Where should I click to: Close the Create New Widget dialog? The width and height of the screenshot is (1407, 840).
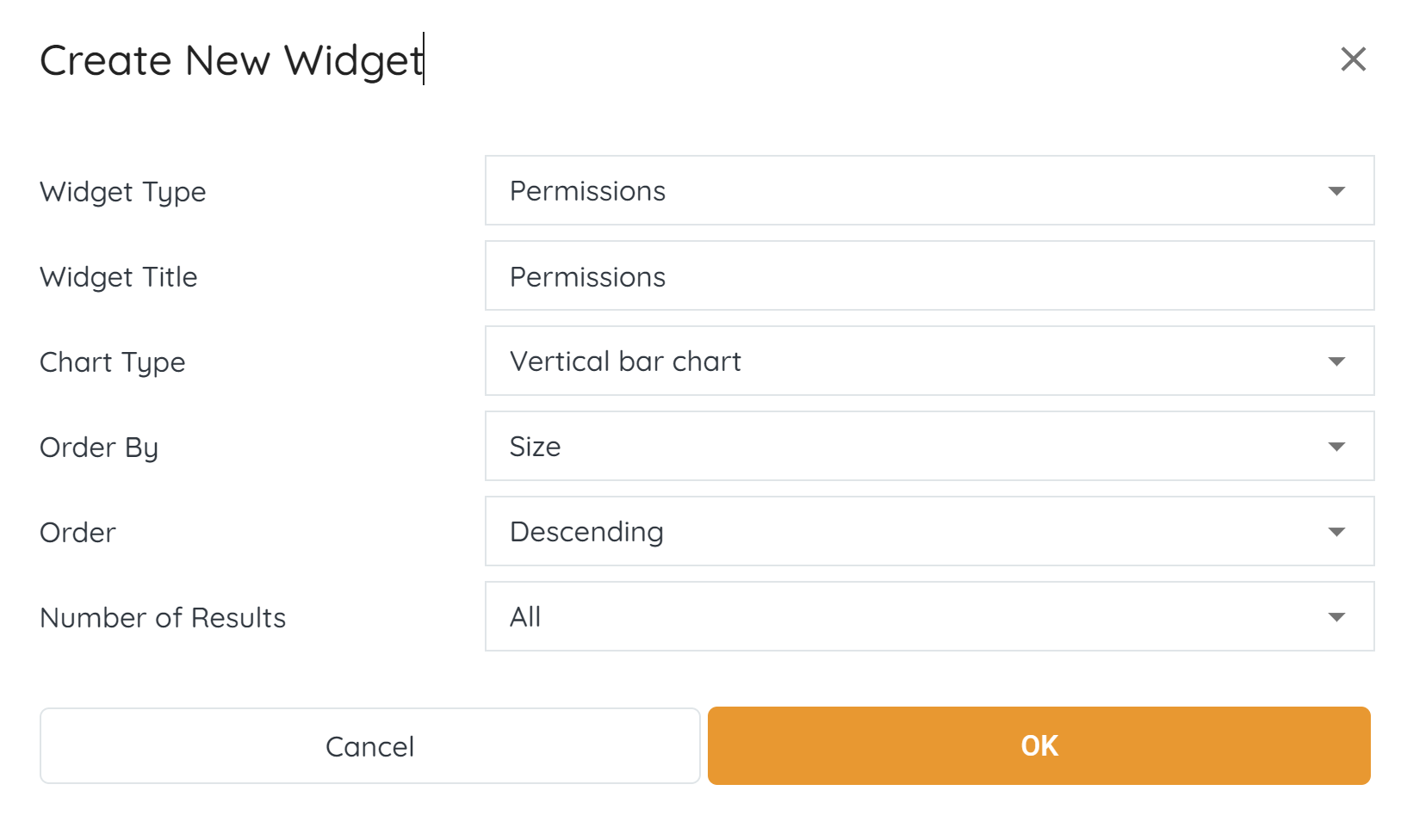point(1353,59)
